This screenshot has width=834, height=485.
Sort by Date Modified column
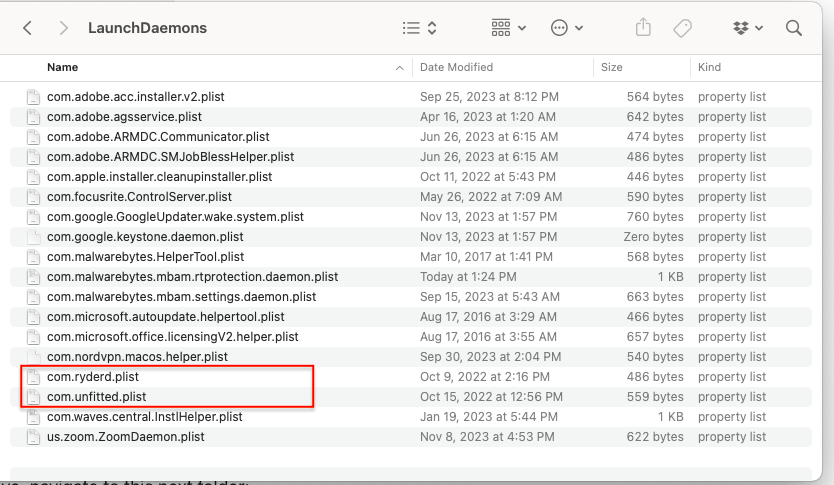(x=456, y=67)
